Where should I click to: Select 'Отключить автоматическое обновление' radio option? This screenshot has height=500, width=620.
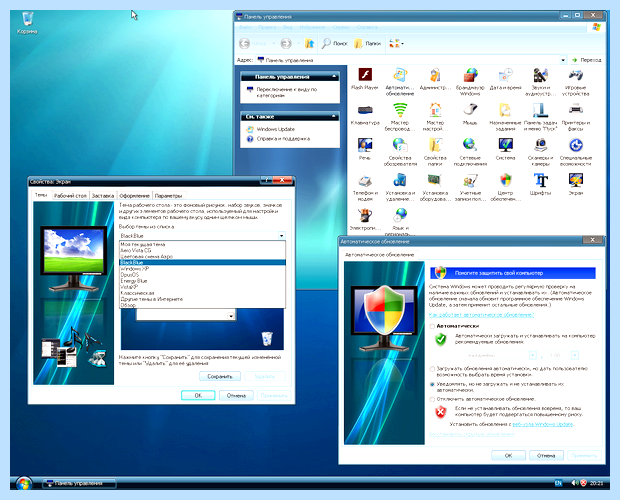pos(432,399)
